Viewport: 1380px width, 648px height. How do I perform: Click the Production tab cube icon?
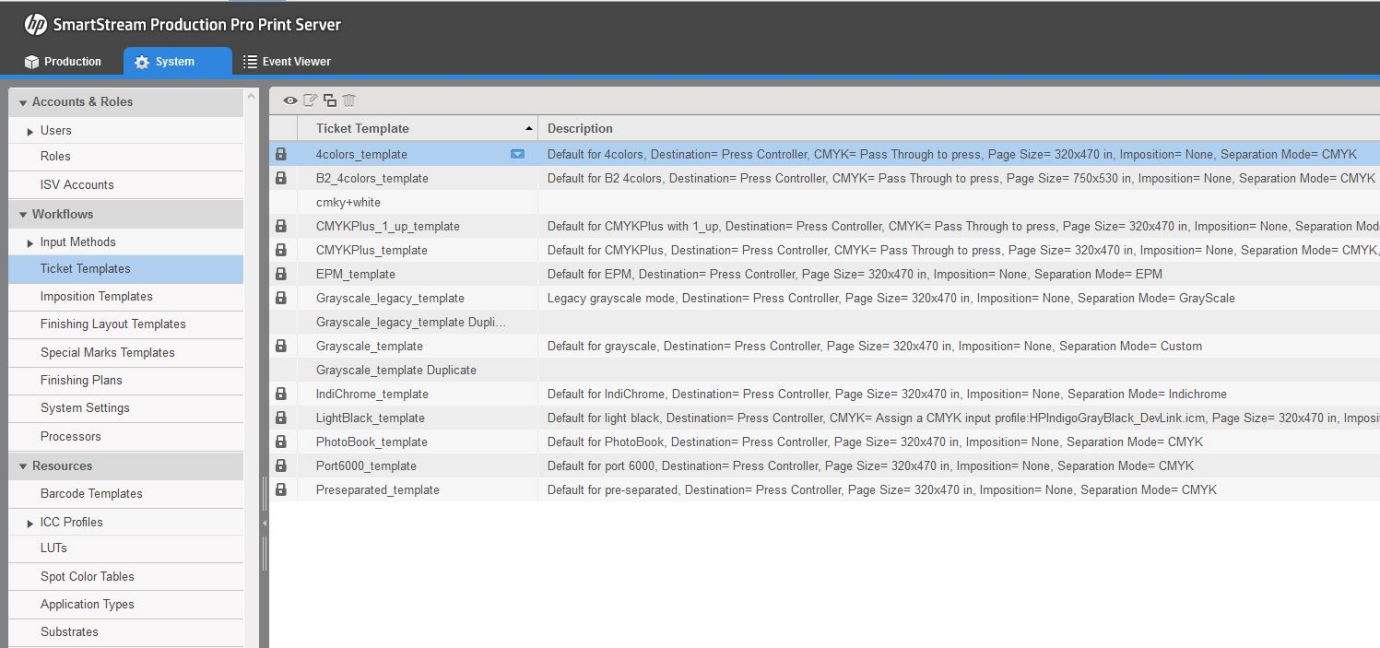[x=31, y=62]
